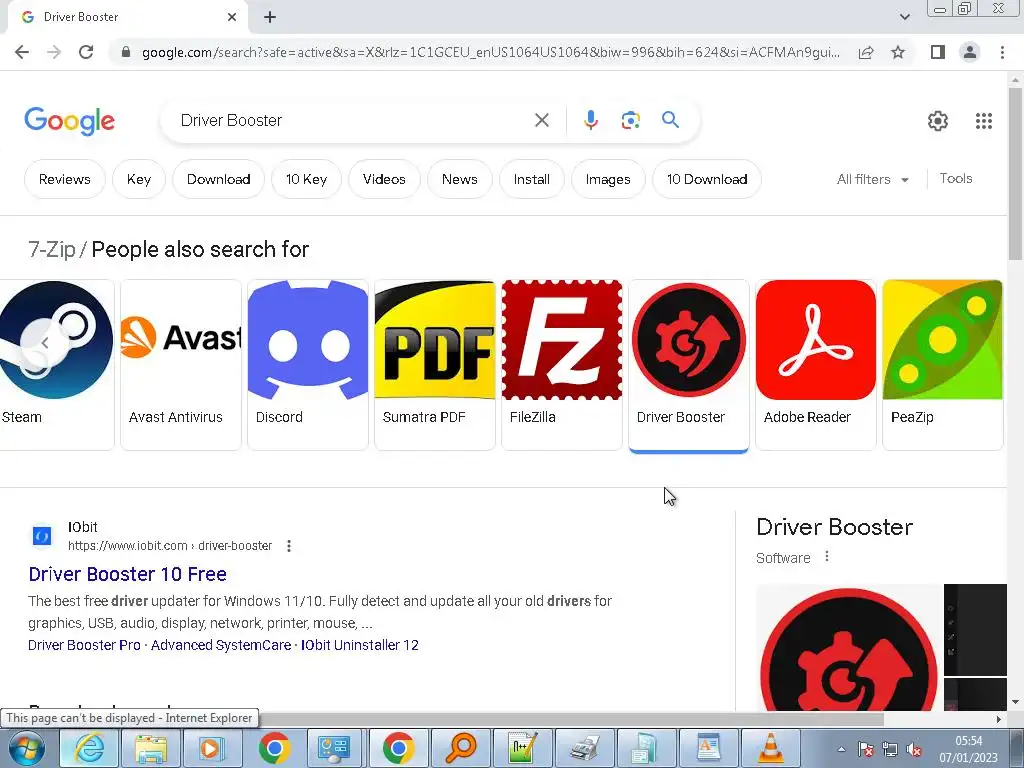Screen dimensions: 1024x768
Task: Select PeaZip card in carousel
Action: 942,364
